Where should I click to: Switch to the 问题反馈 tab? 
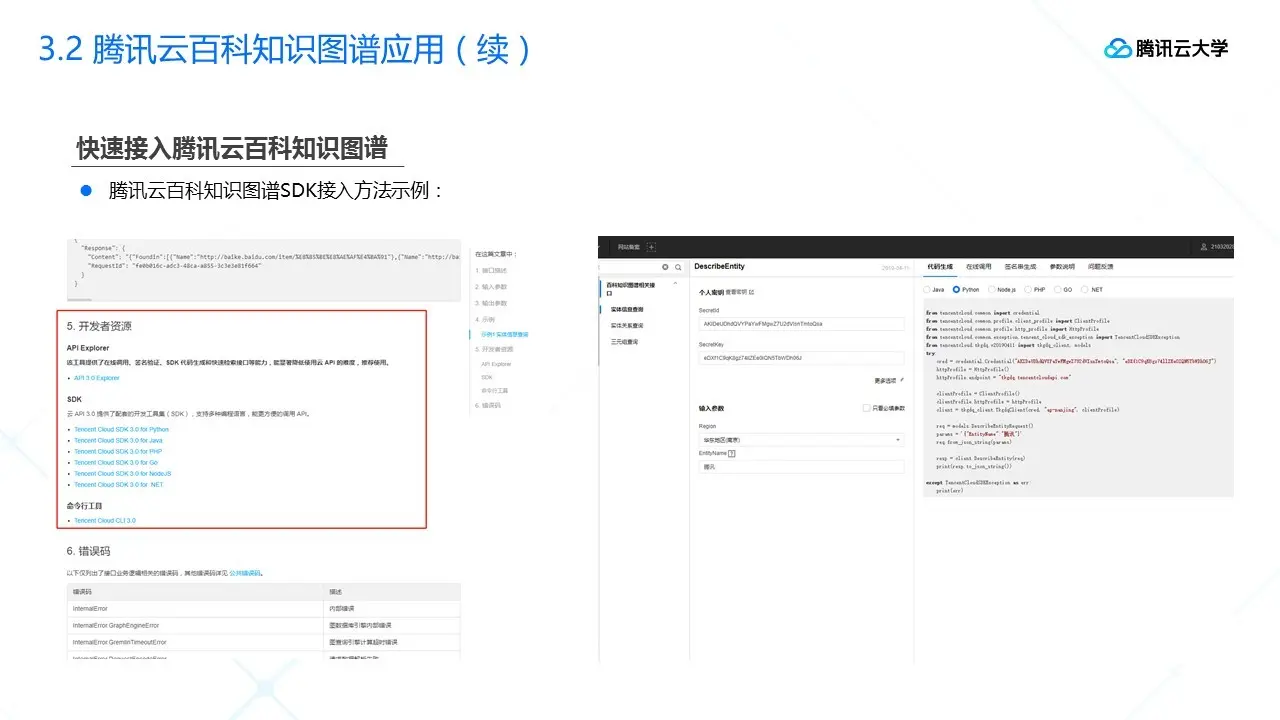click(1100, 267)
